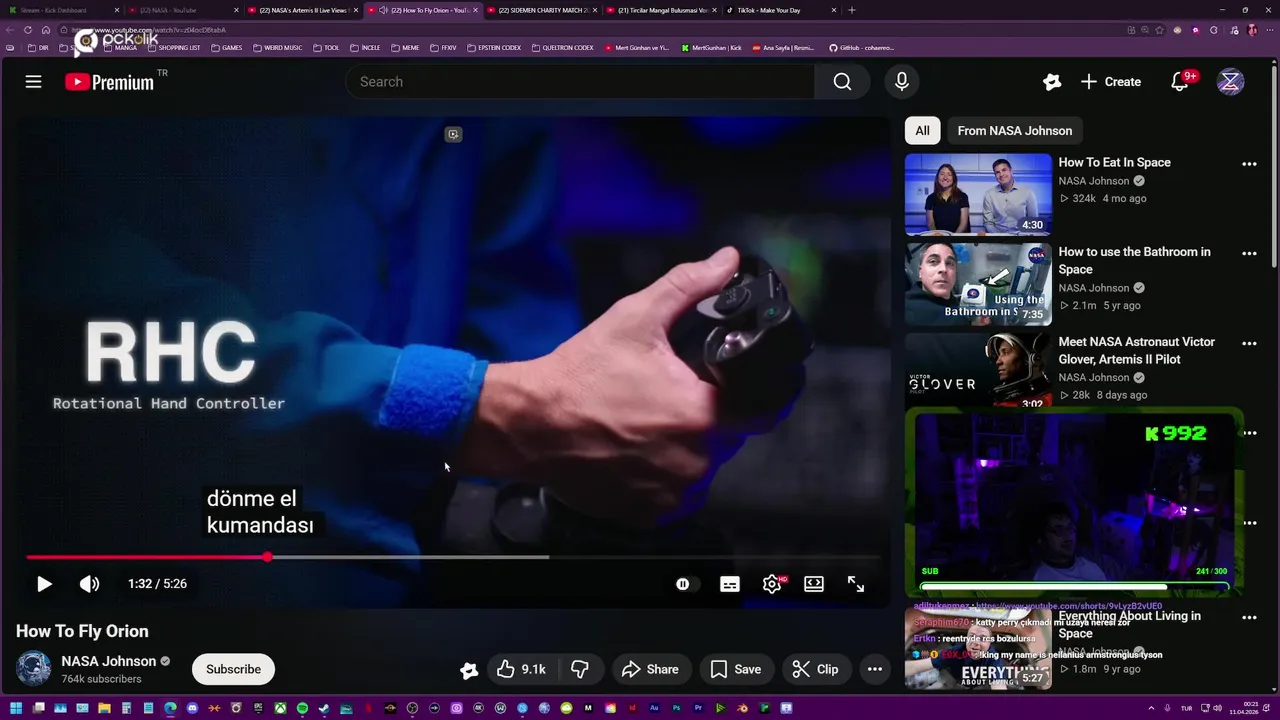
Task: Open Windows Start menu
Action: (x=16, y=709)
